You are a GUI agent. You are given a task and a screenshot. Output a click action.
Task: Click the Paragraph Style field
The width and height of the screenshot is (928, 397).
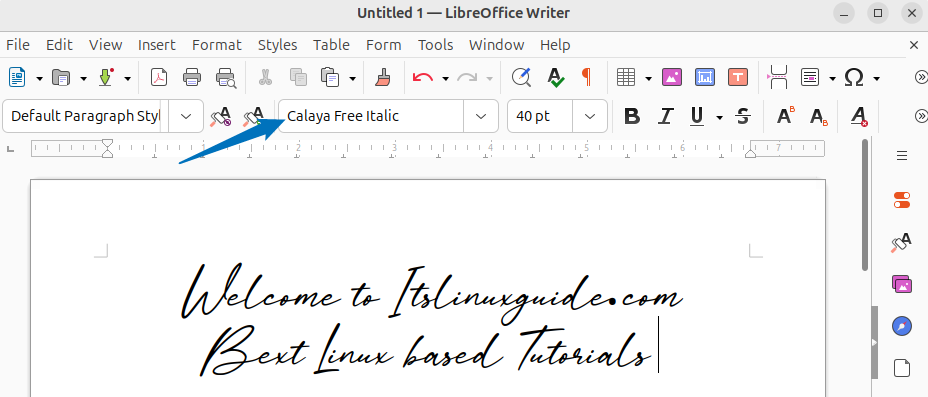[x=86, y=116]
